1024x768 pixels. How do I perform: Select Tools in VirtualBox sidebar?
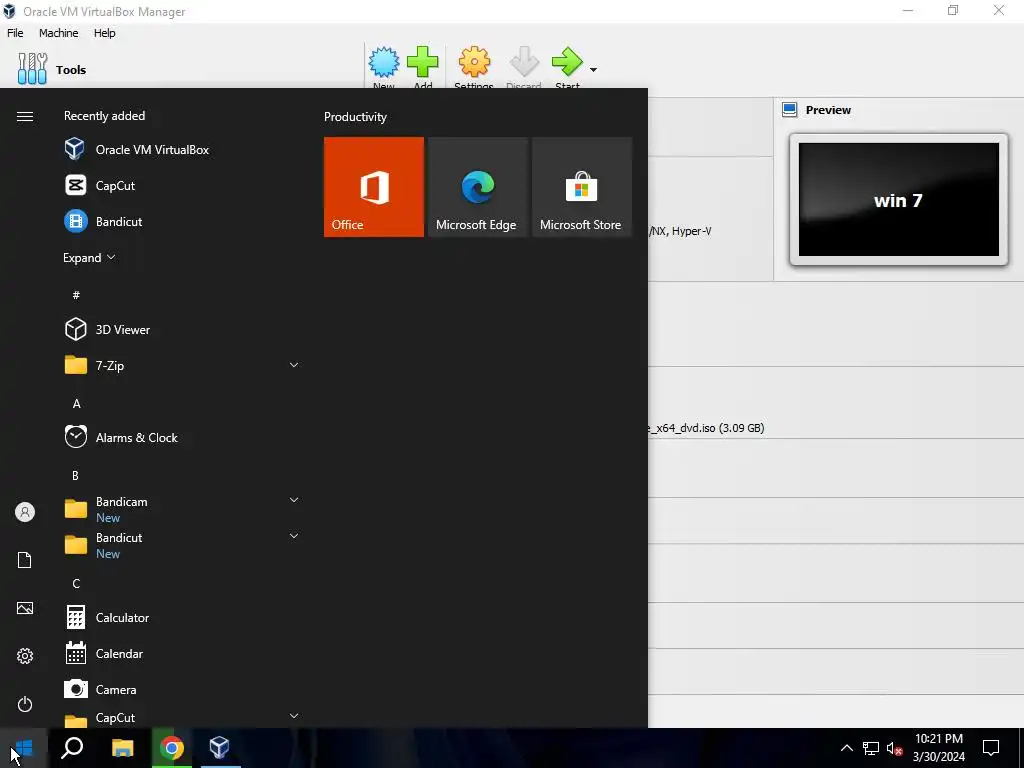point(52,69)
